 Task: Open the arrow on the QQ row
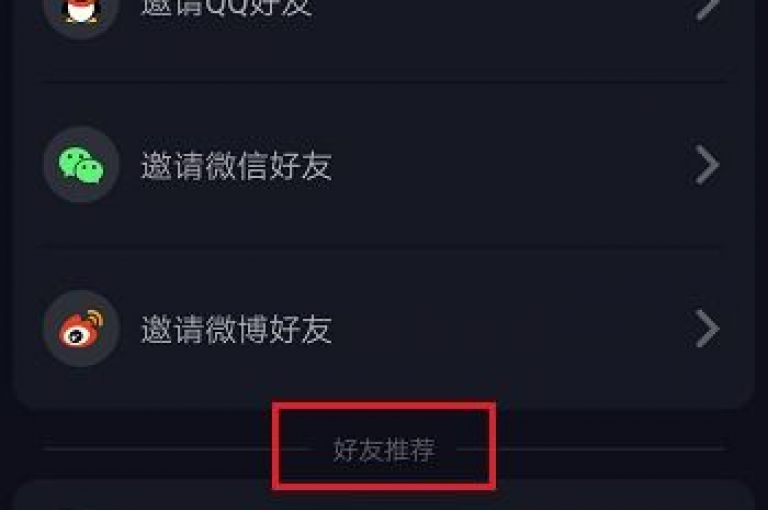[x=707, y=7]
